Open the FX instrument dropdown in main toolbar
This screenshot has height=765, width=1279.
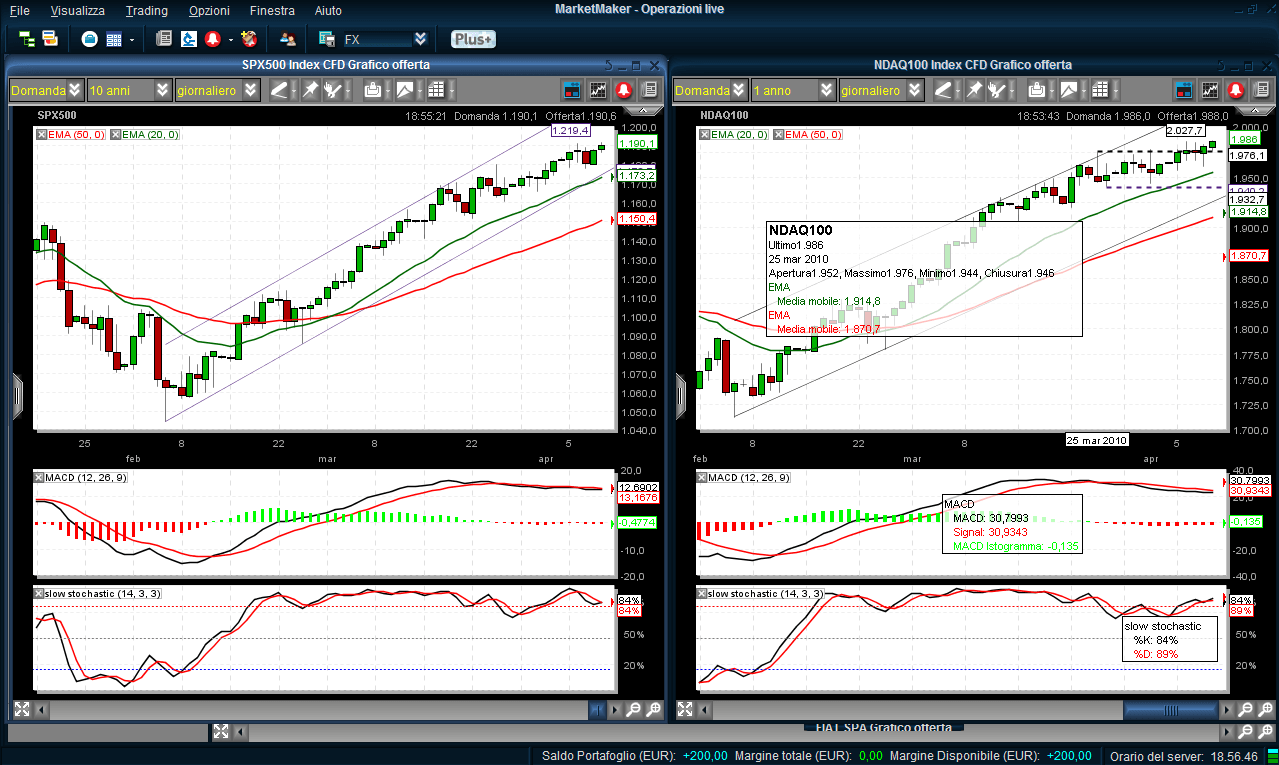tap(420, 39)
